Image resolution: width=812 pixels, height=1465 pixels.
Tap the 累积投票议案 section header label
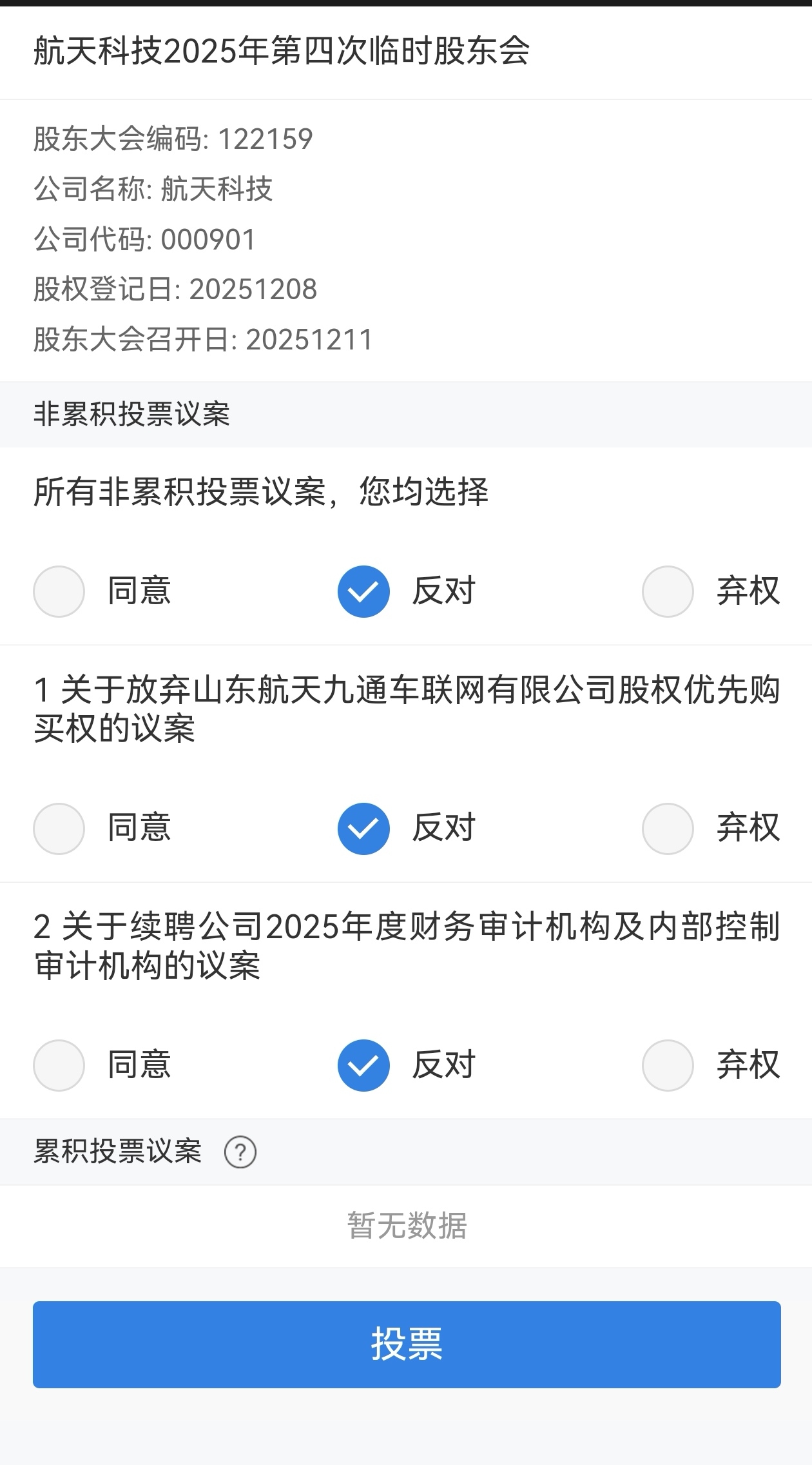(118, 1152)
